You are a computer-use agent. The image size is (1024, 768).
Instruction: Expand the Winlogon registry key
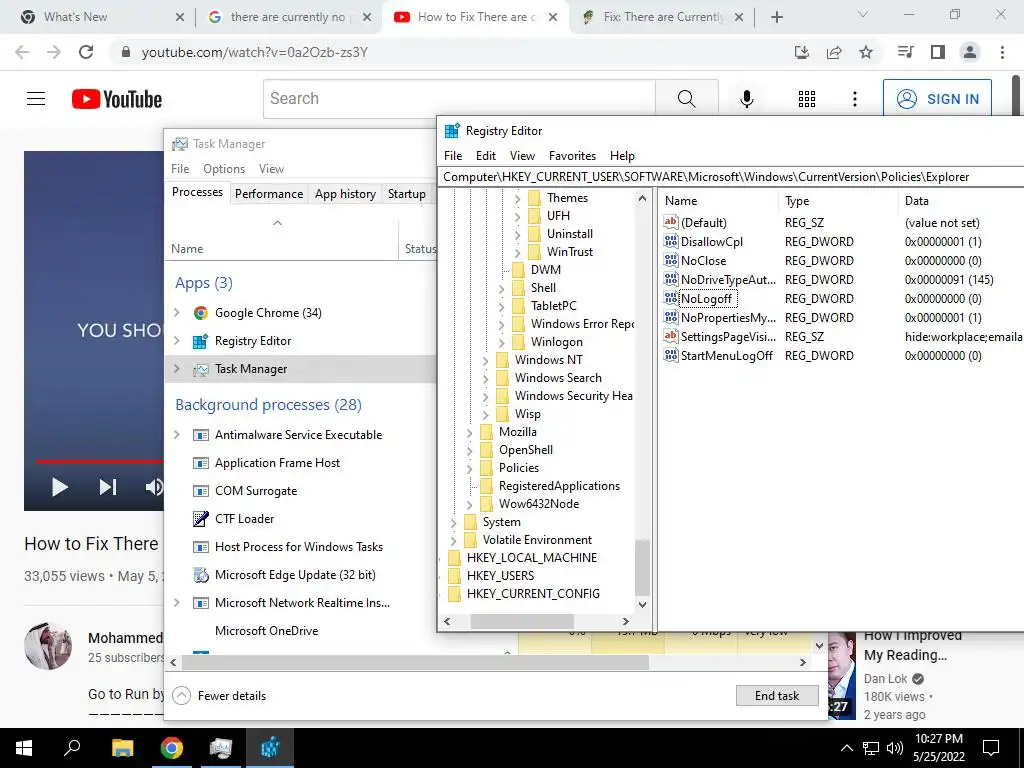502,342
